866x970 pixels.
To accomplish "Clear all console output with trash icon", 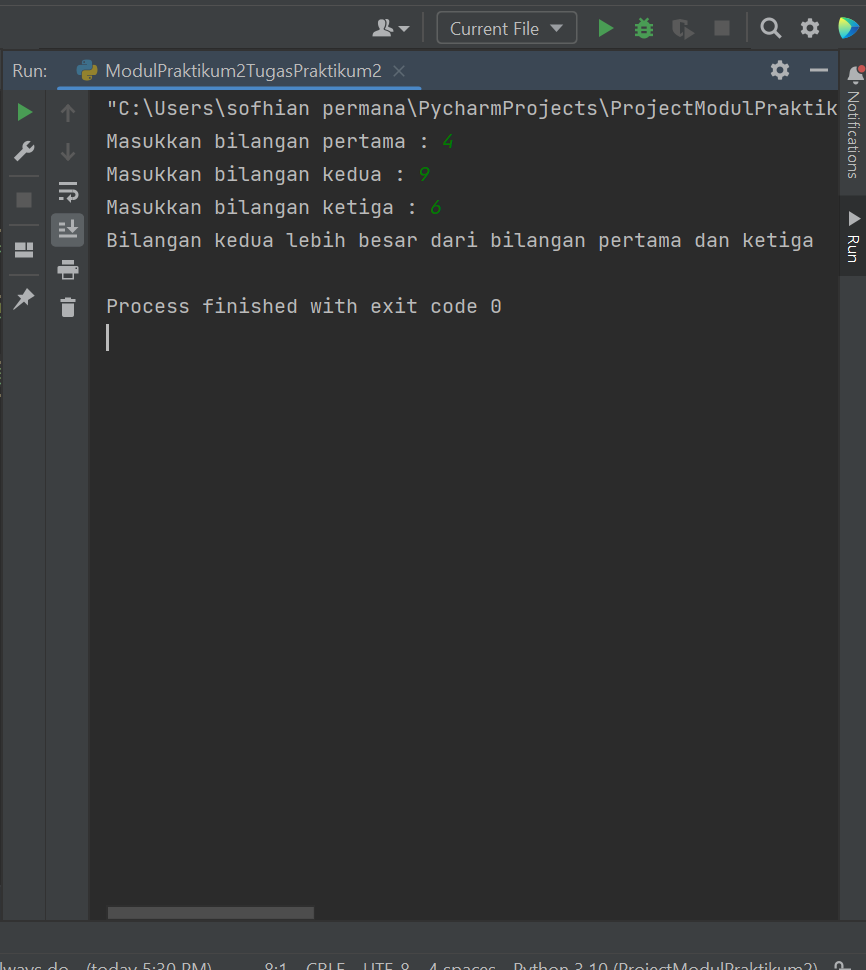I will [68, 308].
